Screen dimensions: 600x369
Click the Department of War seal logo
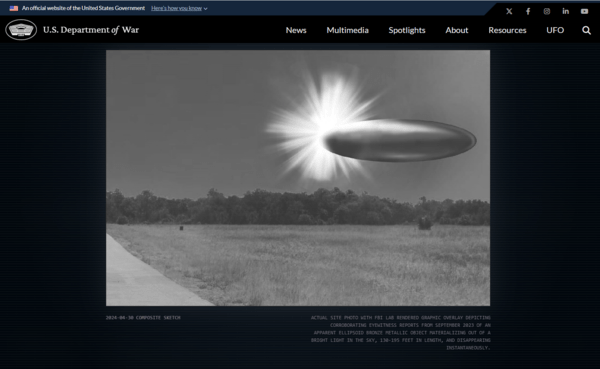[21, 29]
